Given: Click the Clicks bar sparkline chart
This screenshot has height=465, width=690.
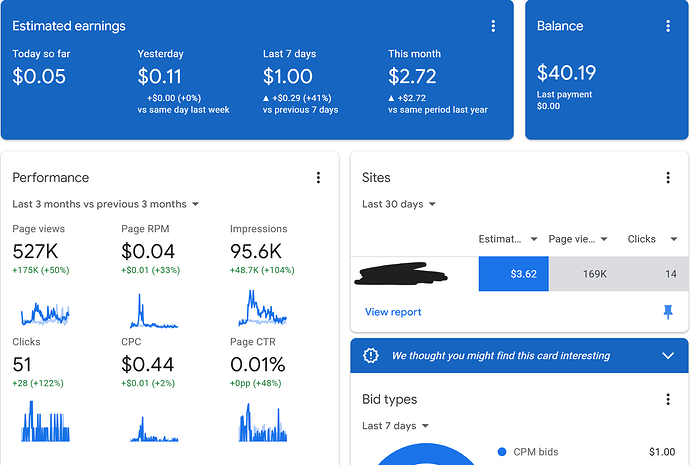Looking at the screenshot, I should 45,421.
